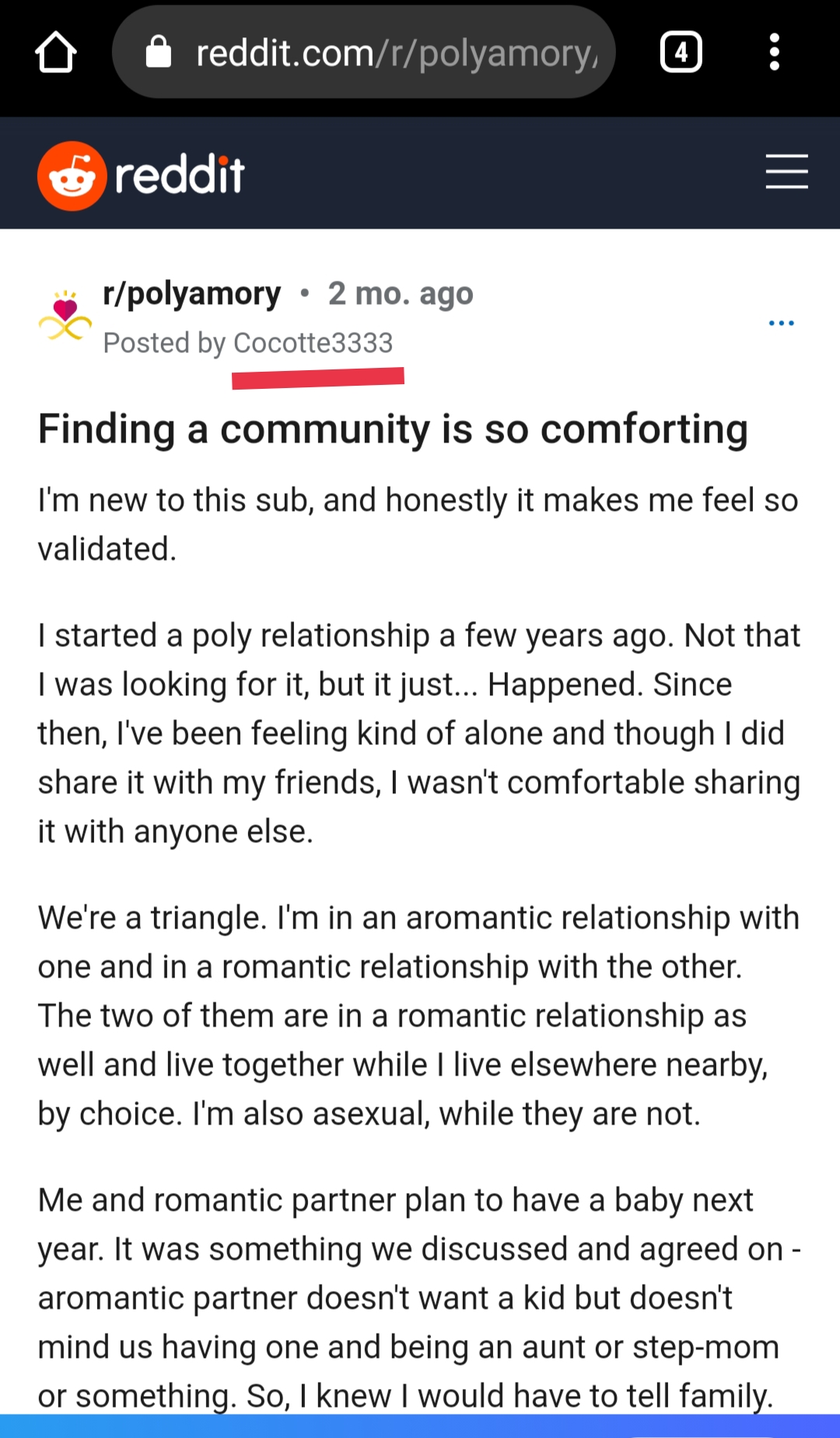Tap the browser home icon
Screen dimensions: 840x1438
[56, 52]
